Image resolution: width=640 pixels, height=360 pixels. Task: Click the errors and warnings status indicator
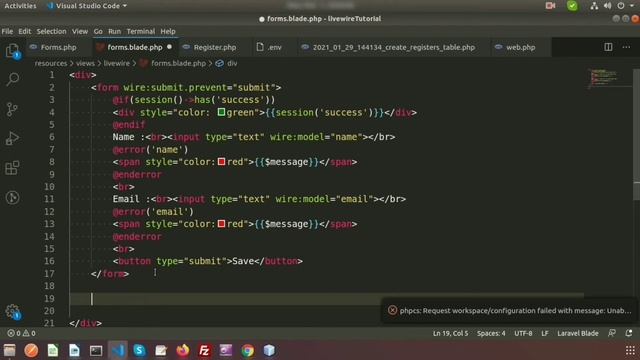(21, 333)
